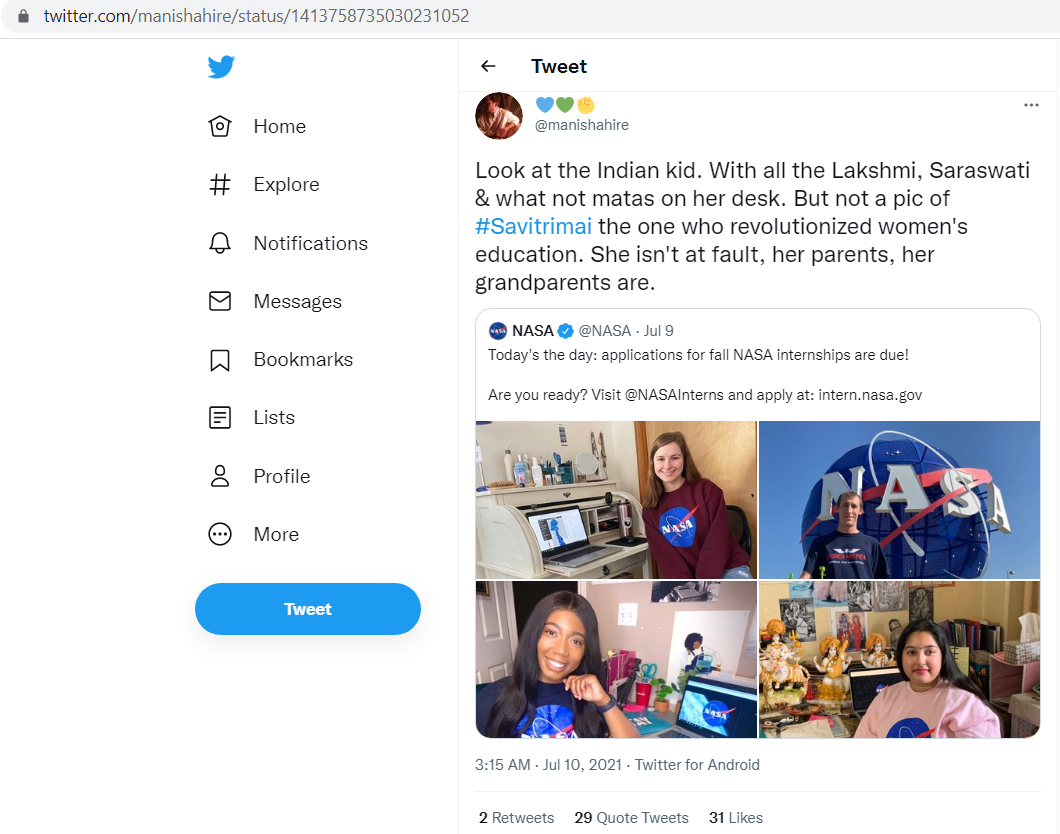Click the Twitter for Android source link
Image resolution: width=1060 pixels, height=834 pixels.
[x=697, y=764]
